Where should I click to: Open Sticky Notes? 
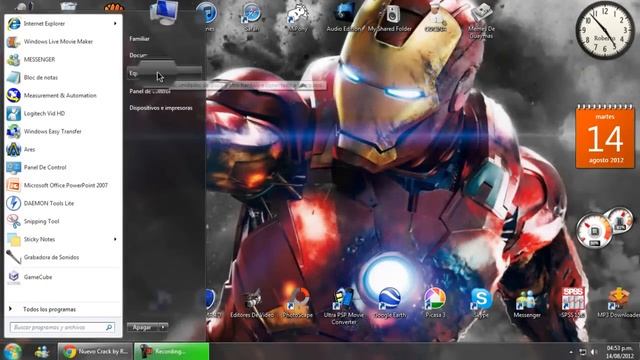(63, 239)
